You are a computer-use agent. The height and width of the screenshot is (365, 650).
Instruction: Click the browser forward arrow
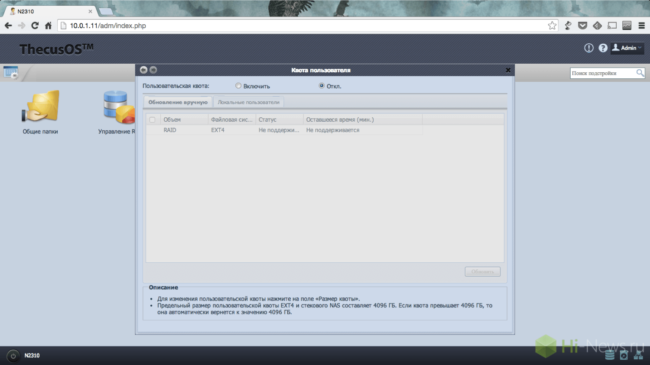coord(22,26)
